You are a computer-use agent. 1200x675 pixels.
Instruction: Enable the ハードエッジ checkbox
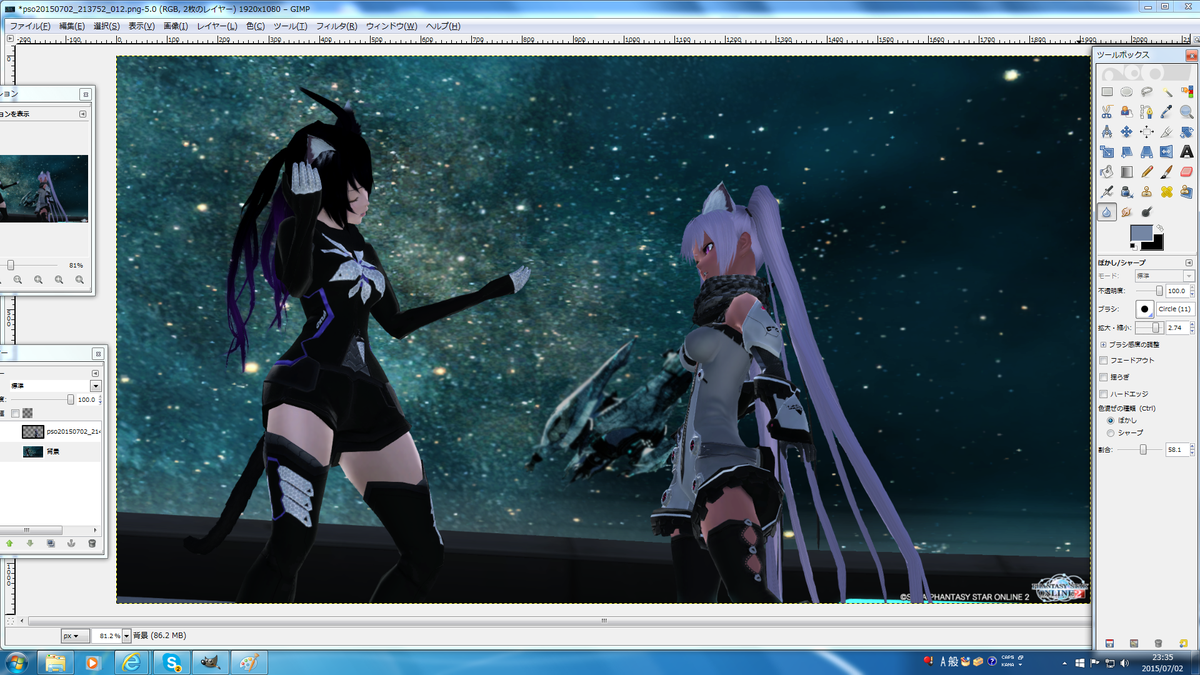(x=1103, y=394)
